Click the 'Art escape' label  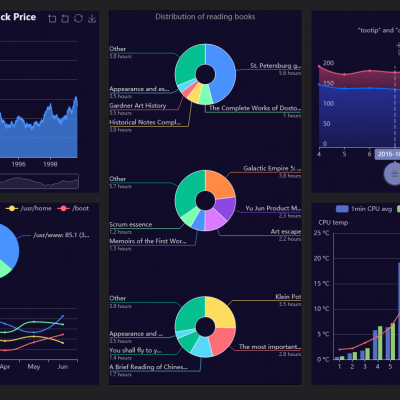click(x=286, y=232)
